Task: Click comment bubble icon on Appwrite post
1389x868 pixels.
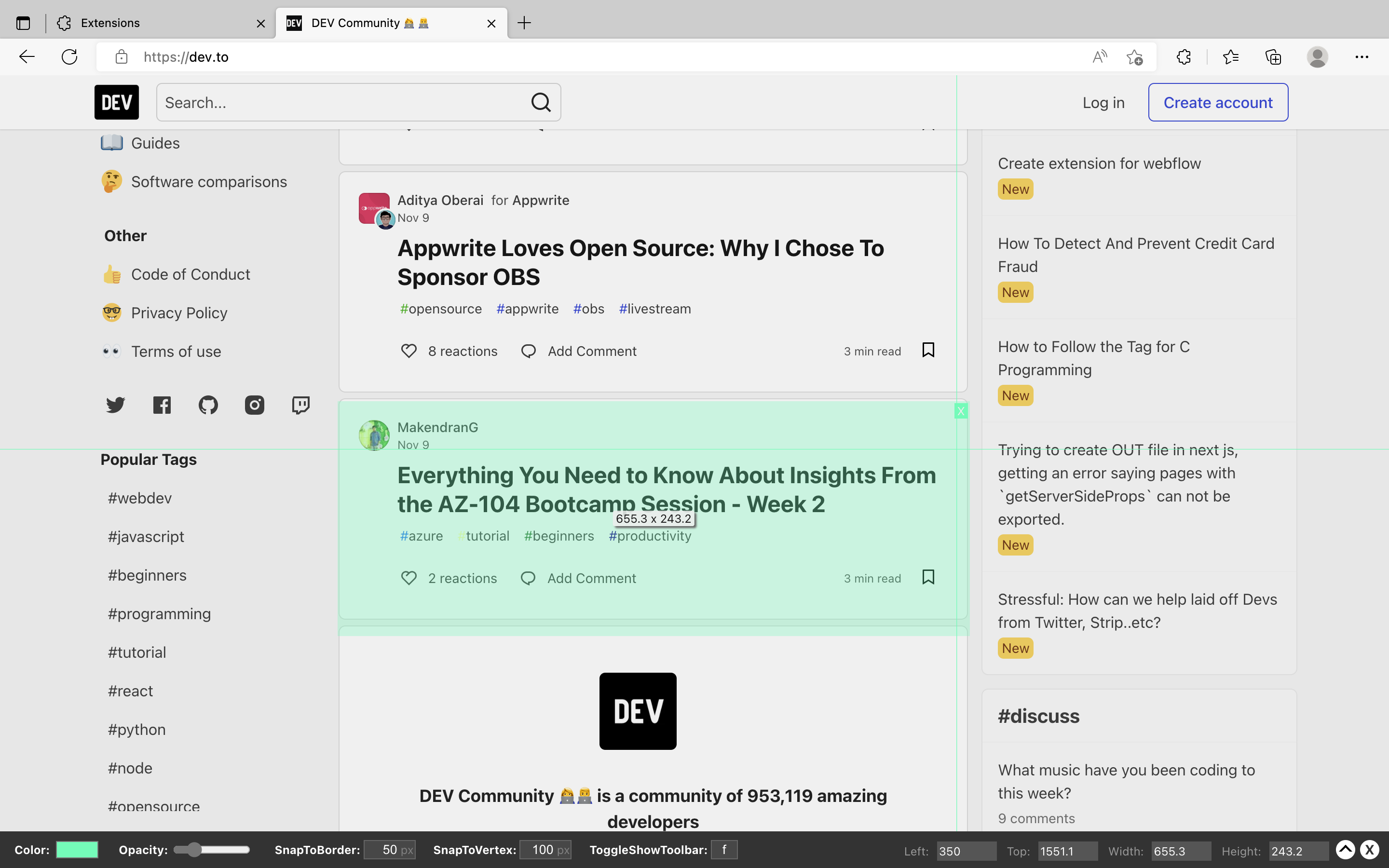Action: (x=529, y=351)
